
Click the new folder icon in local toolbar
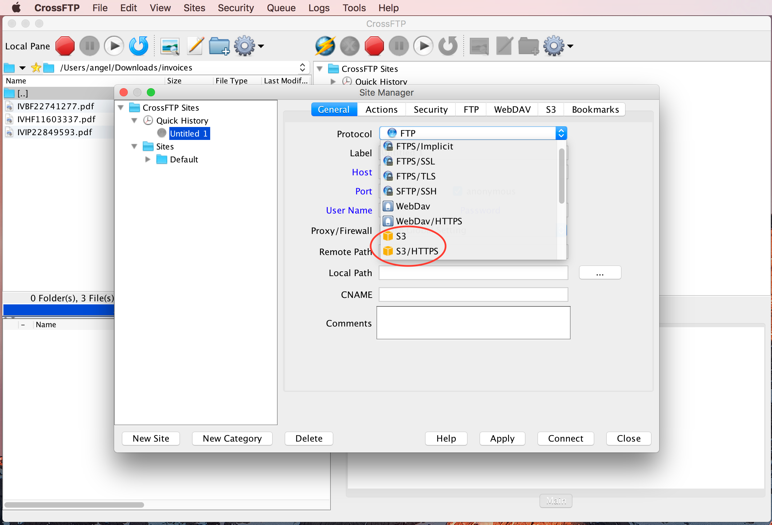tap(219, 46)
